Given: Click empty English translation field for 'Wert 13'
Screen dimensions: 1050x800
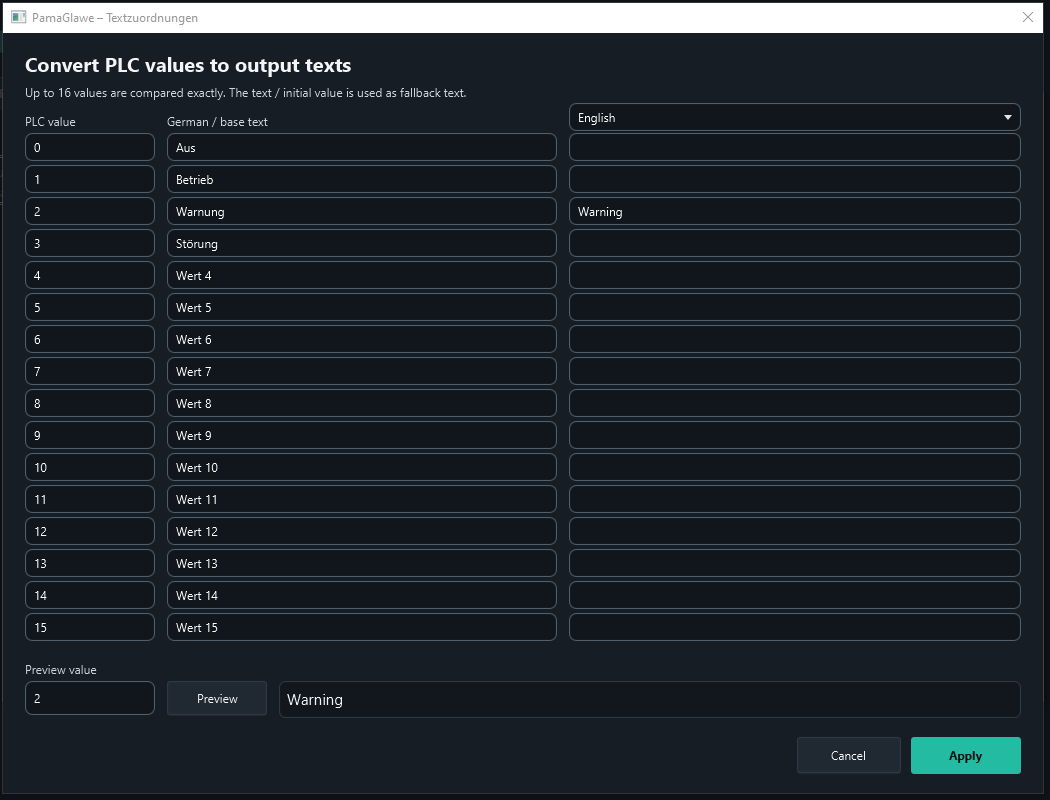Looking at the screenshot, I should coord(794,563).
